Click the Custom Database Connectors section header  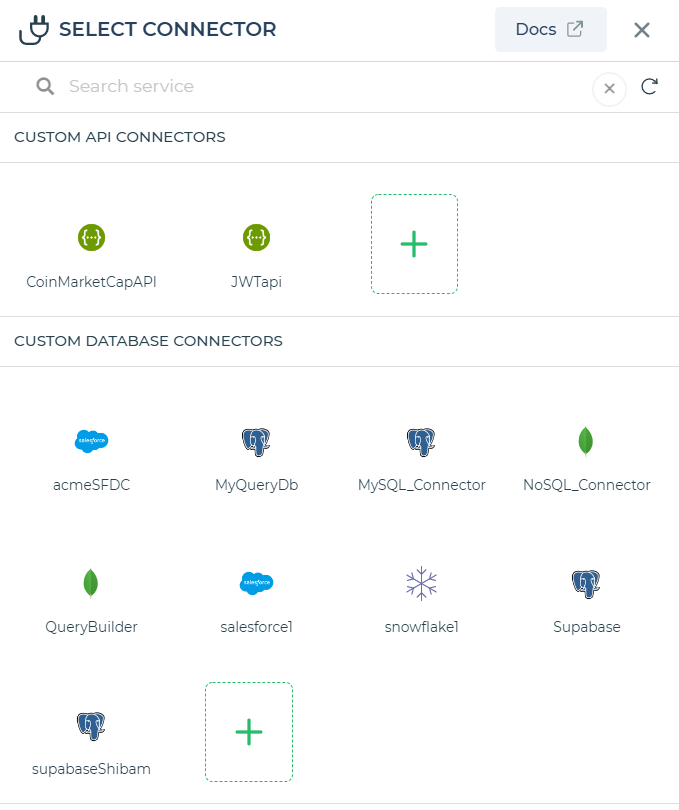(x=148, y=341)
